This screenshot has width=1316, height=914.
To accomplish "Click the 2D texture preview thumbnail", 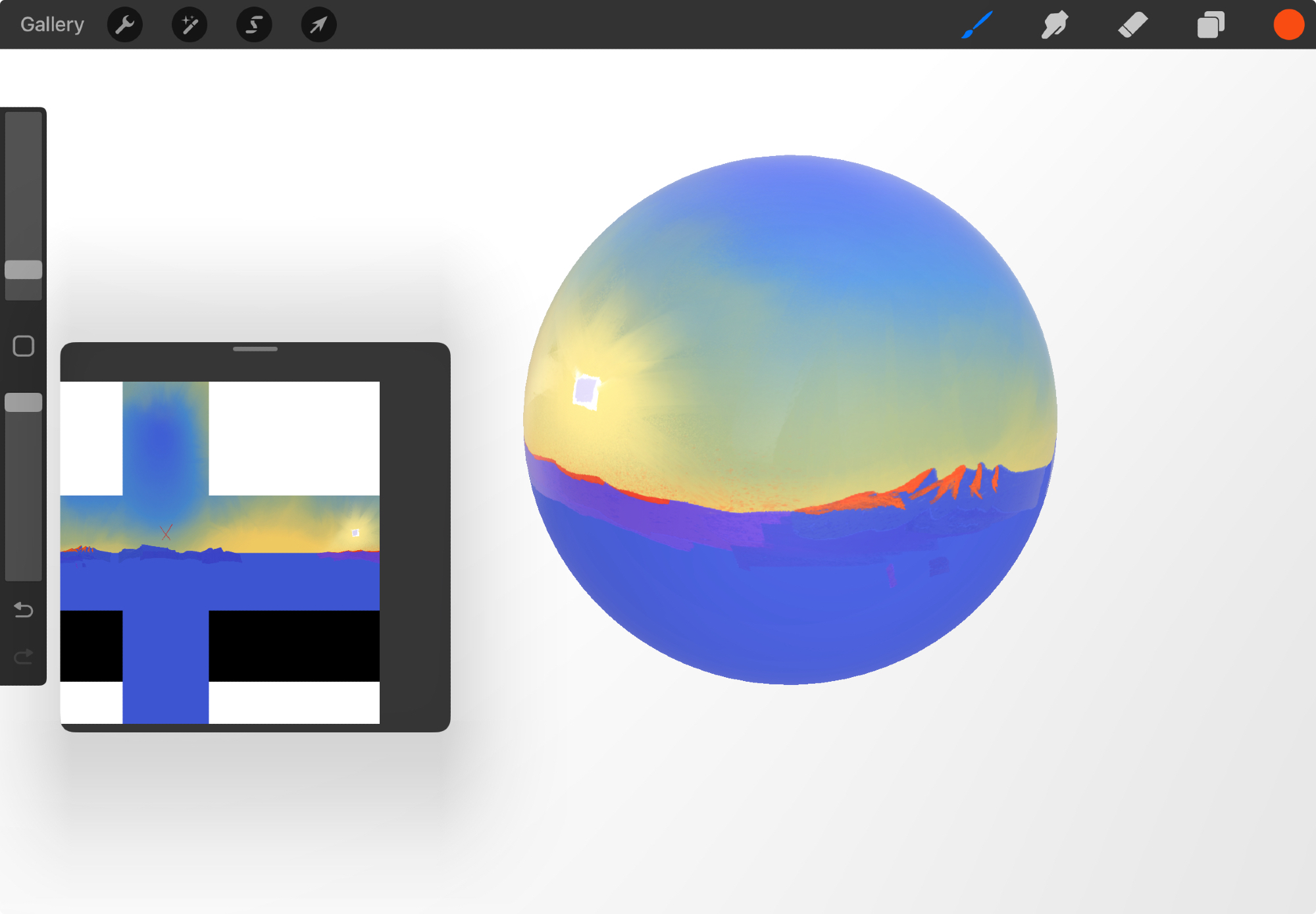I will (220, 553).
